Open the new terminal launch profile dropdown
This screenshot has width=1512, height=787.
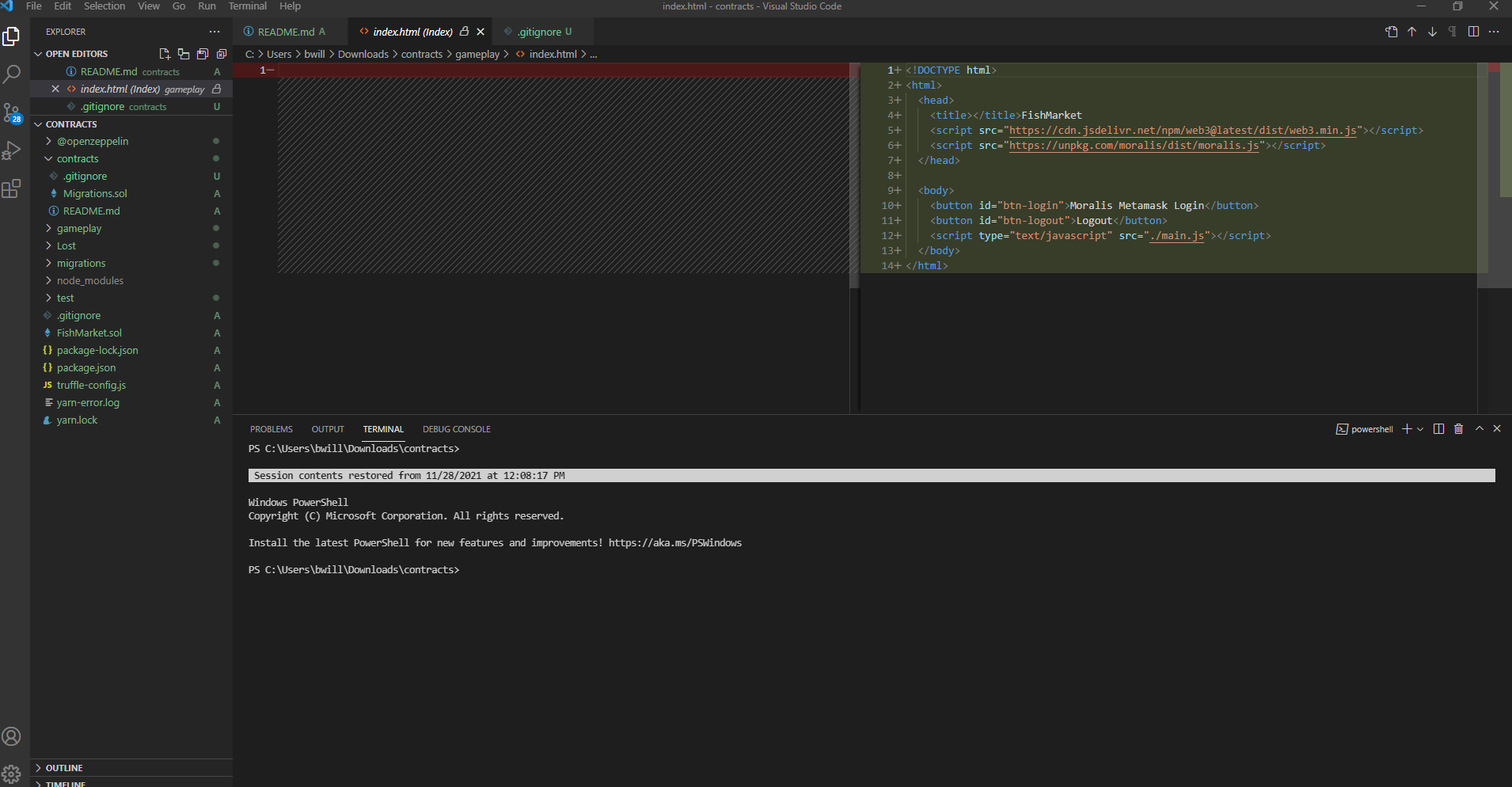click(x=1420, y=429)
